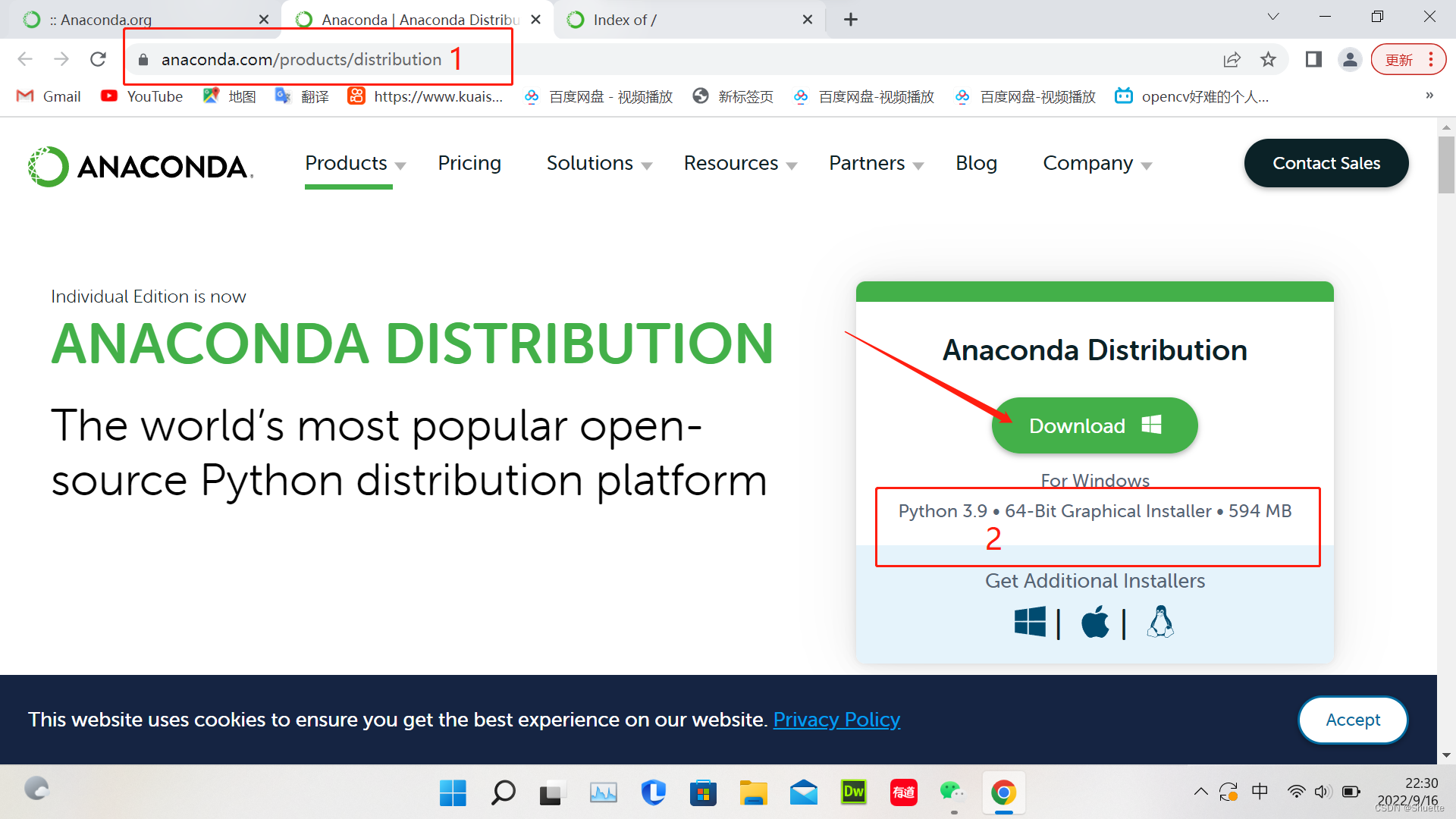Image resolution: width=1456 pixels, height=819 pixels.
Task: Reload the page with the refresh icon
Action: click(x=98, y=59)
